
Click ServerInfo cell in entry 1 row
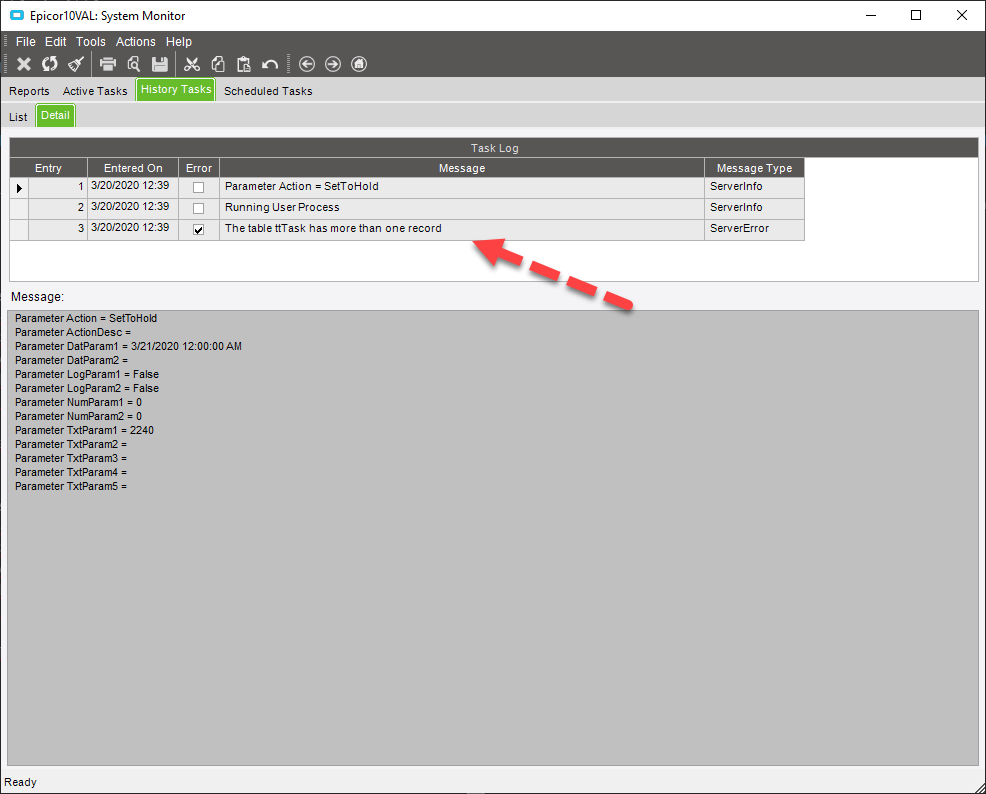(754, 187)
